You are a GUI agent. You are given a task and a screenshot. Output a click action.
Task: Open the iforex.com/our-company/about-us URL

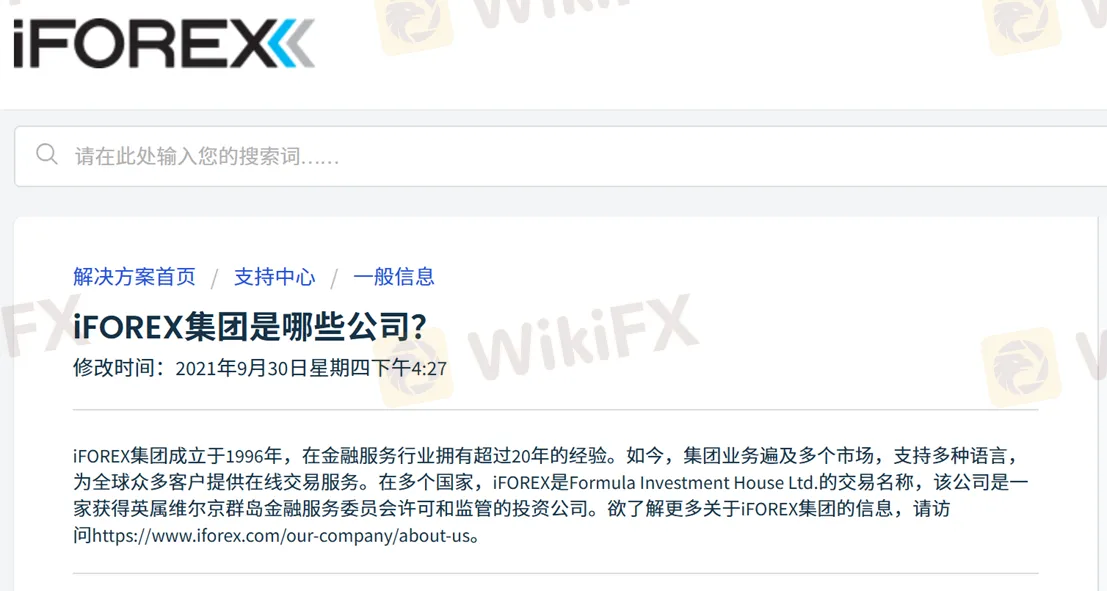click(281, 535)
